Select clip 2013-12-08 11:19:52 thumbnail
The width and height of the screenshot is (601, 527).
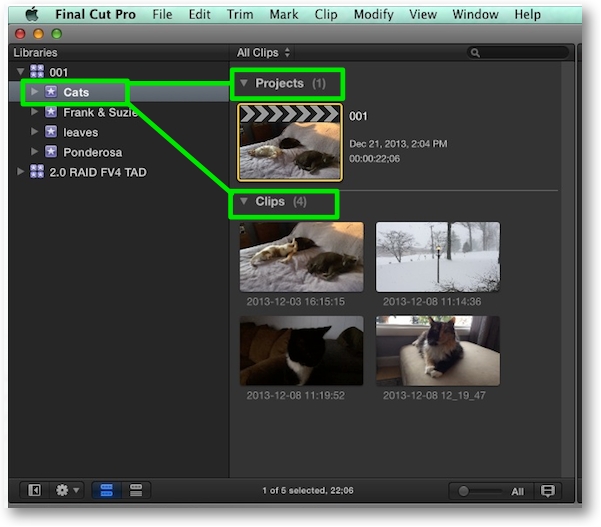pyautogui.click(x=302, y=351)
